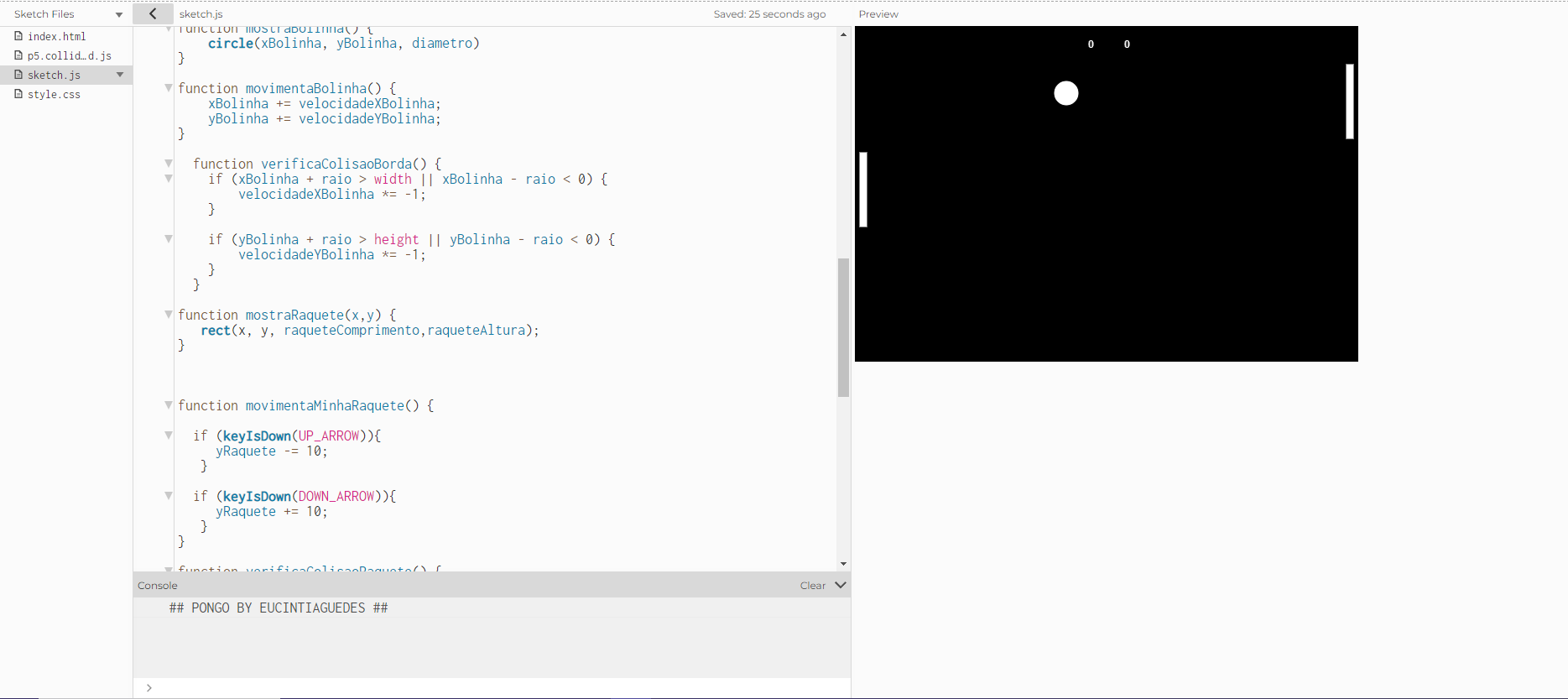The height and width of the screenshot is (699, 1568).
Task: Click the index.html file icon
Action: [18, 36]
